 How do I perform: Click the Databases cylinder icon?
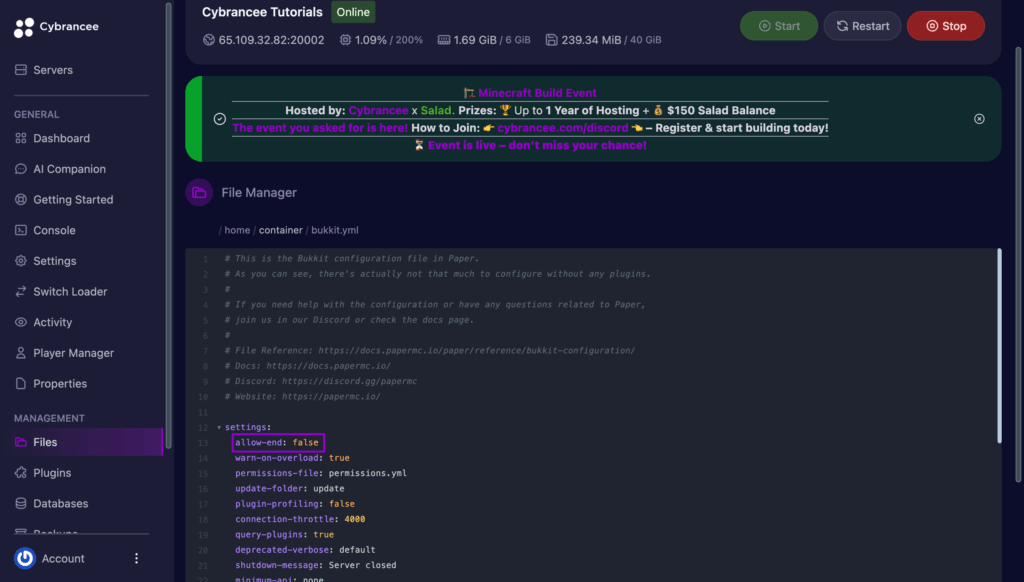21,504
